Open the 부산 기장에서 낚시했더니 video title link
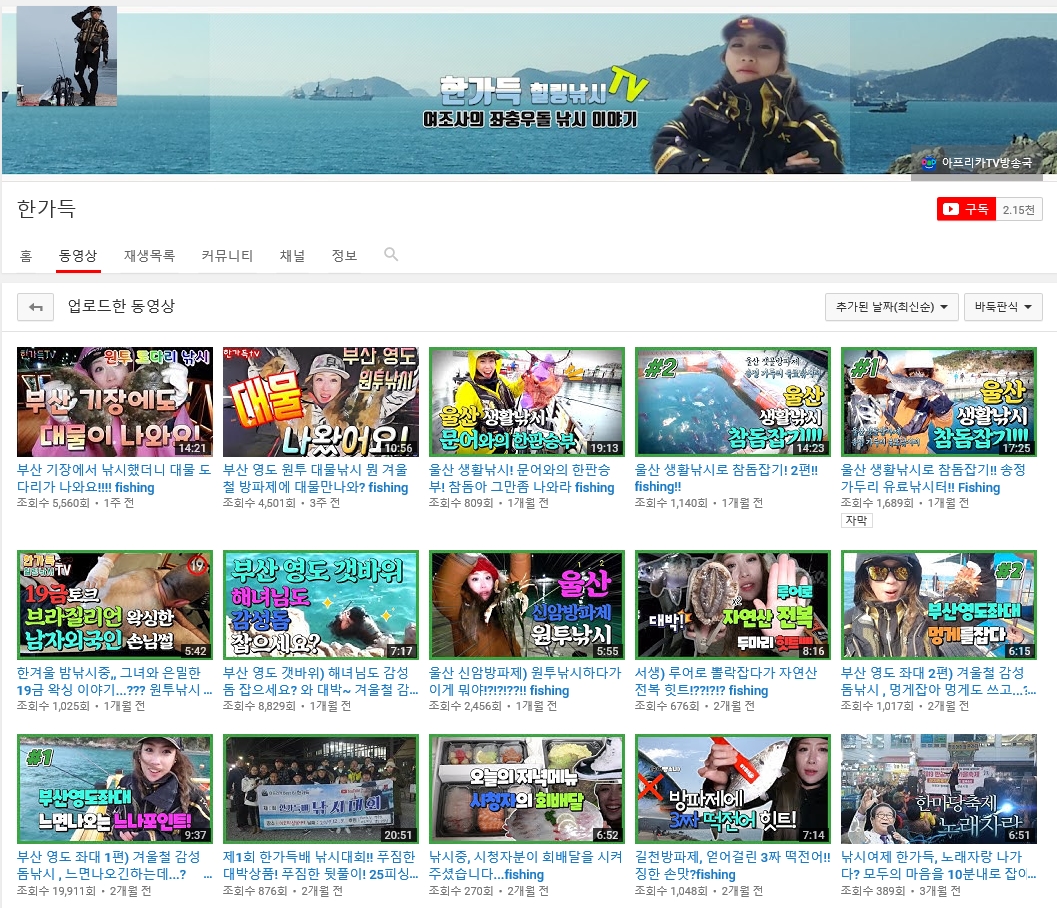Screen dimensions: 1057x908 (114, 478)
